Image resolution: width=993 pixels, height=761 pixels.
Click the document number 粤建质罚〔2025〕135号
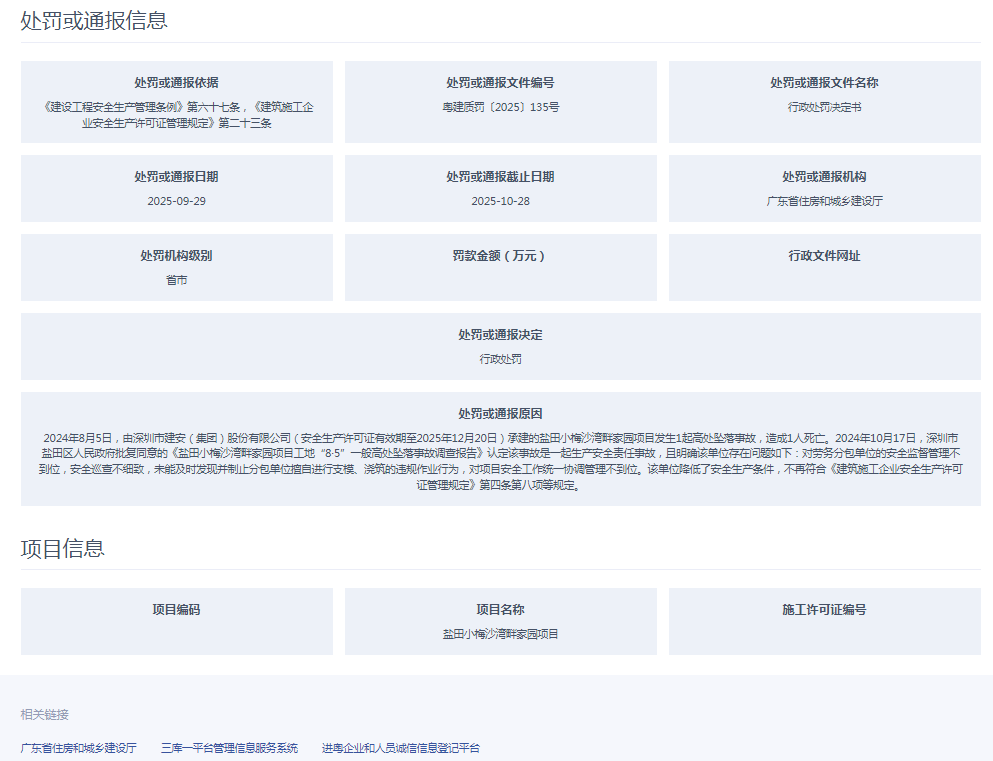500,106
